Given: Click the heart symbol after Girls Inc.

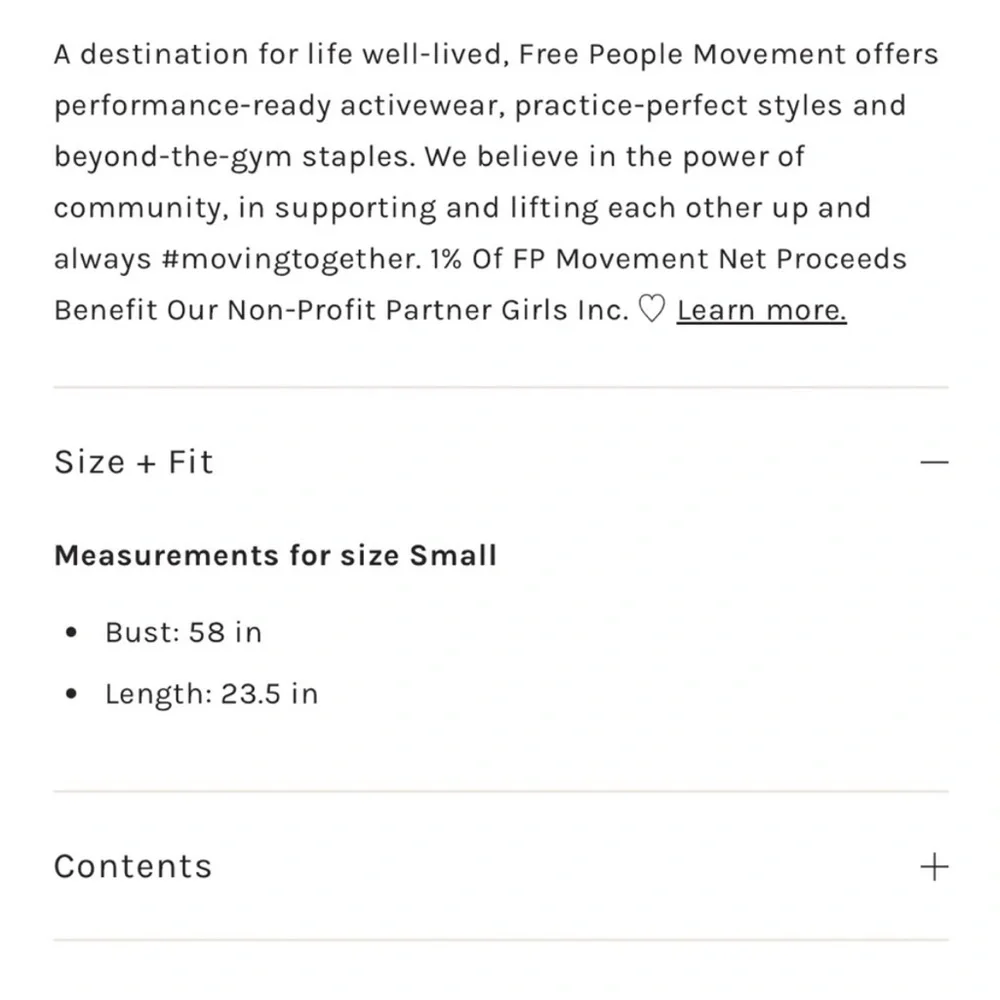Looking at the screenshot, I should click(651, 310).
